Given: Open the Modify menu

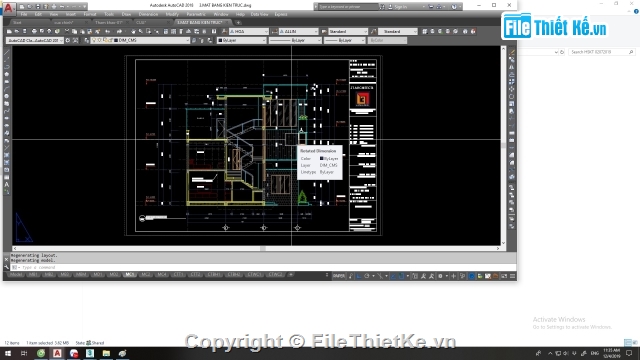Looking at the screenshot, I should tap(172, 14).
